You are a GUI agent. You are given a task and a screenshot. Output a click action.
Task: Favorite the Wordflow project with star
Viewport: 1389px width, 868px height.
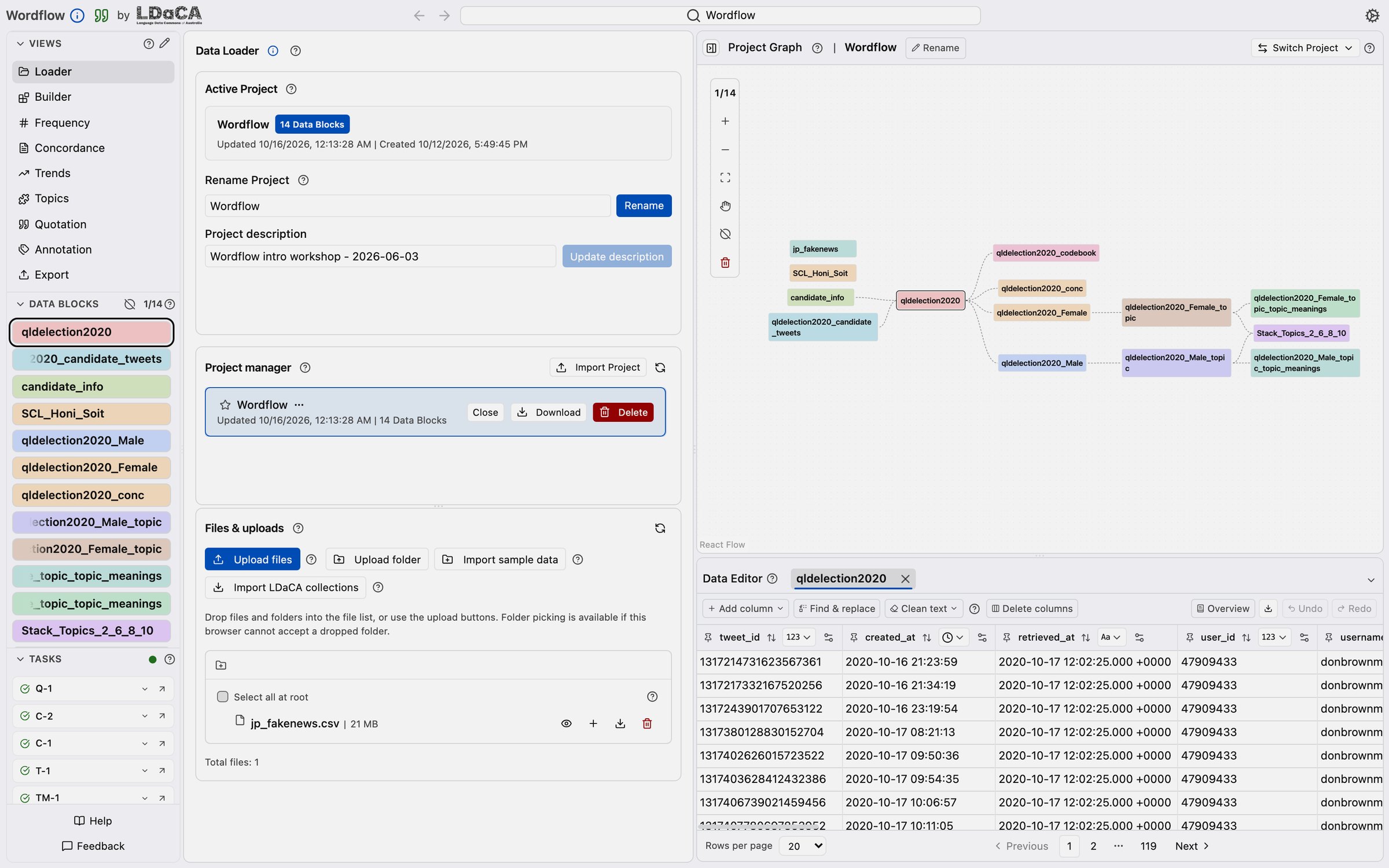[225, 404]
